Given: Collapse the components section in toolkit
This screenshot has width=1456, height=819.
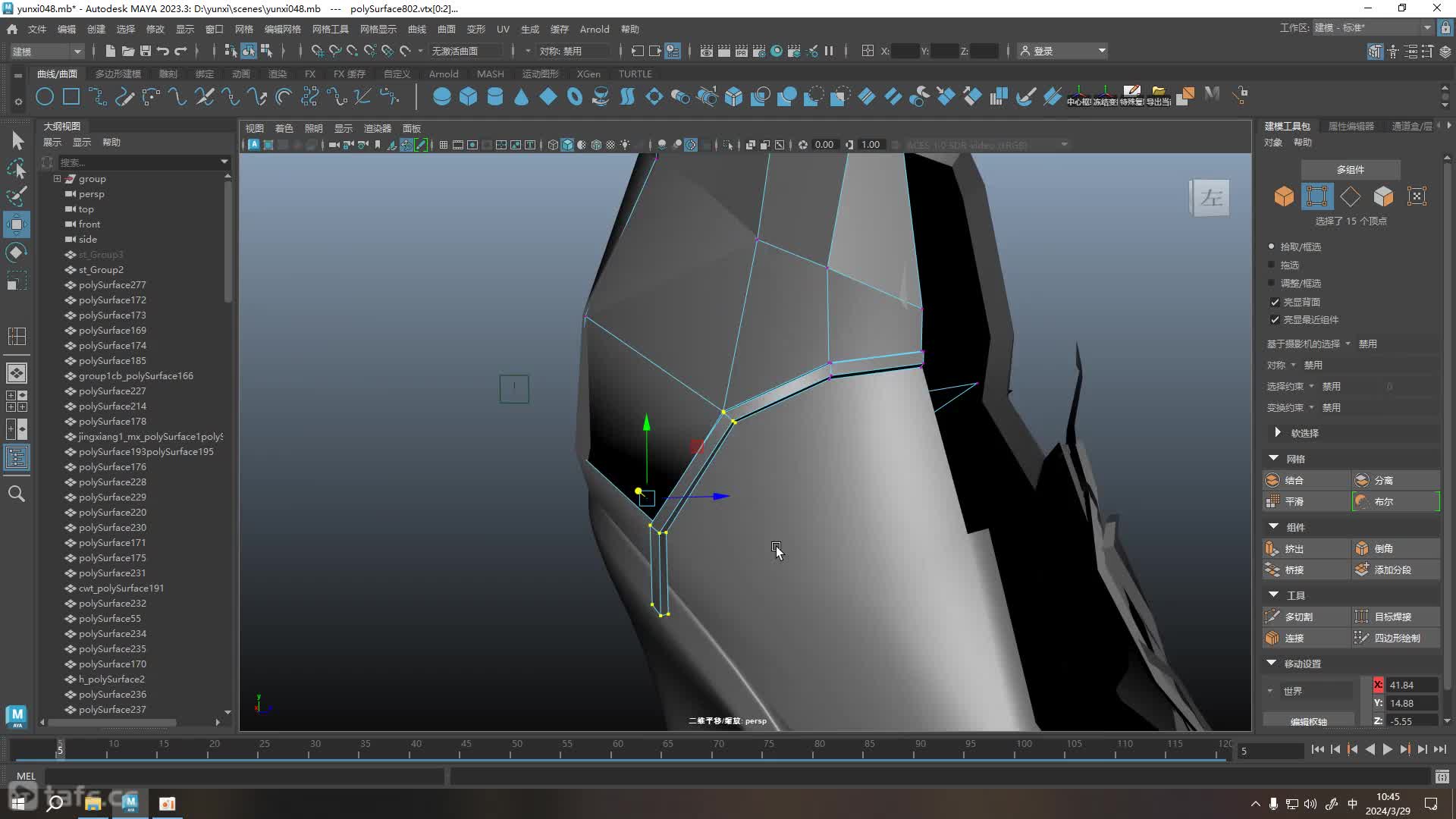Looking at the screenshot, I should 1274,526.
